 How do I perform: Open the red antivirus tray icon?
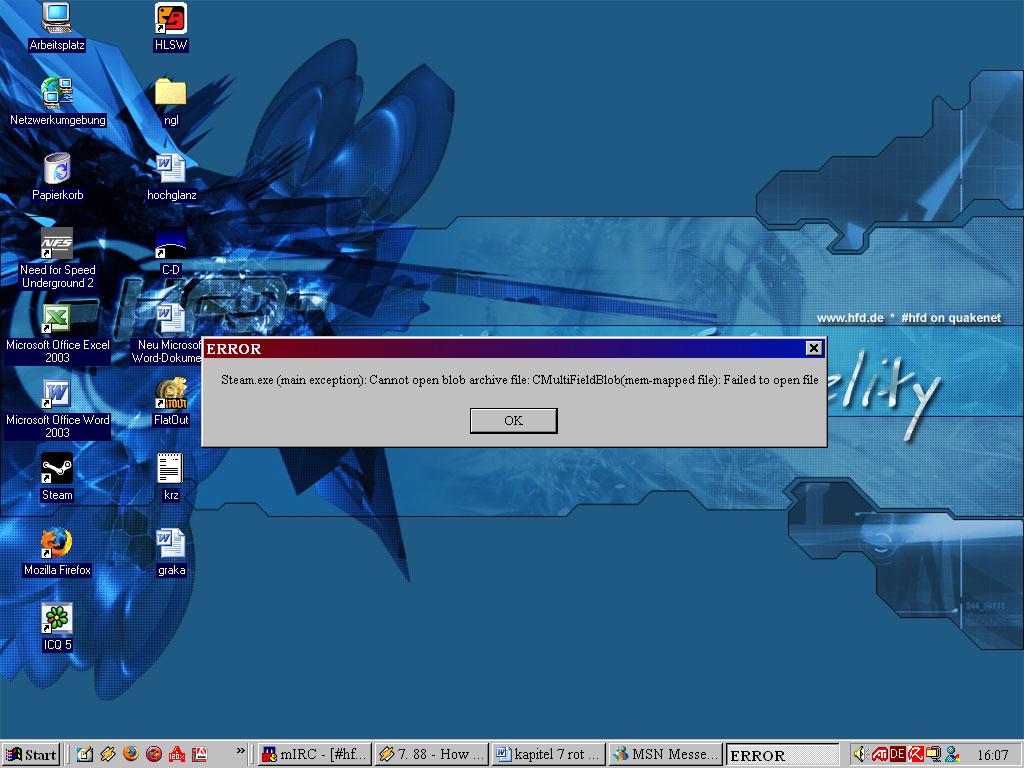916,754
